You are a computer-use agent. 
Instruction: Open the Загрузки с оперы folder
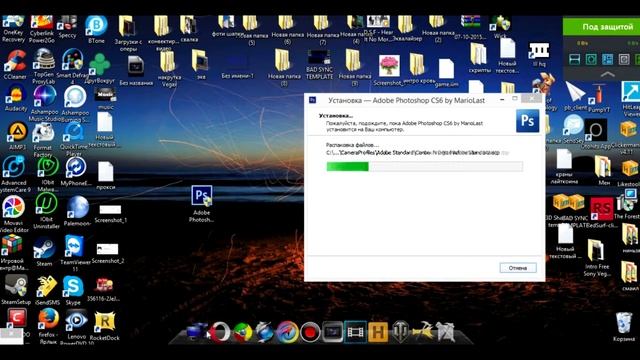pos(128,33)
